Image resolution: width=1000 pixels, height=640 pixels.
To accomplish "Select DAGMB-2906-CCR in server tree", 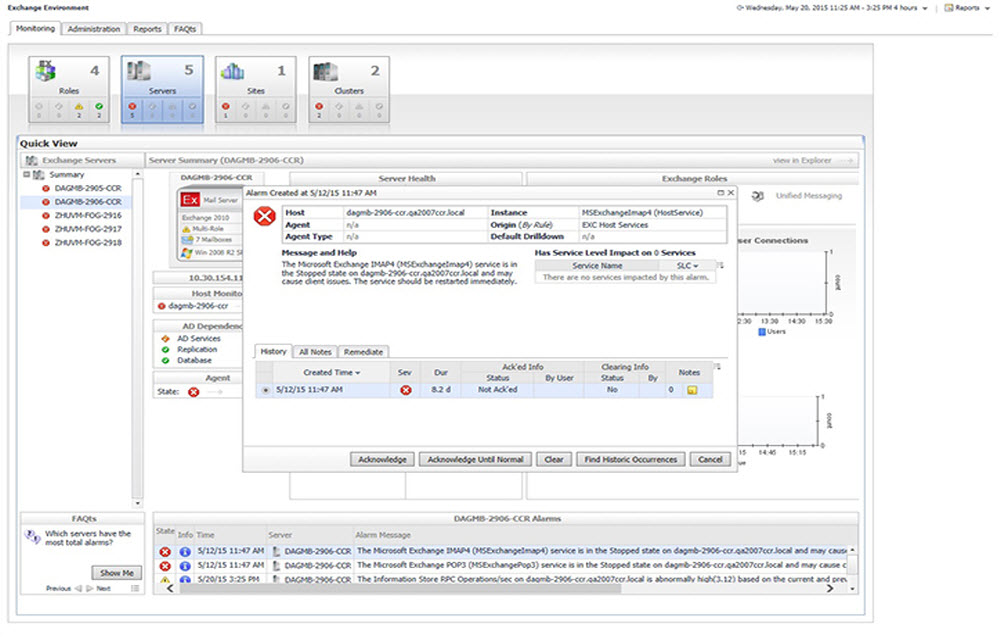I will click(x=88, y=201).
